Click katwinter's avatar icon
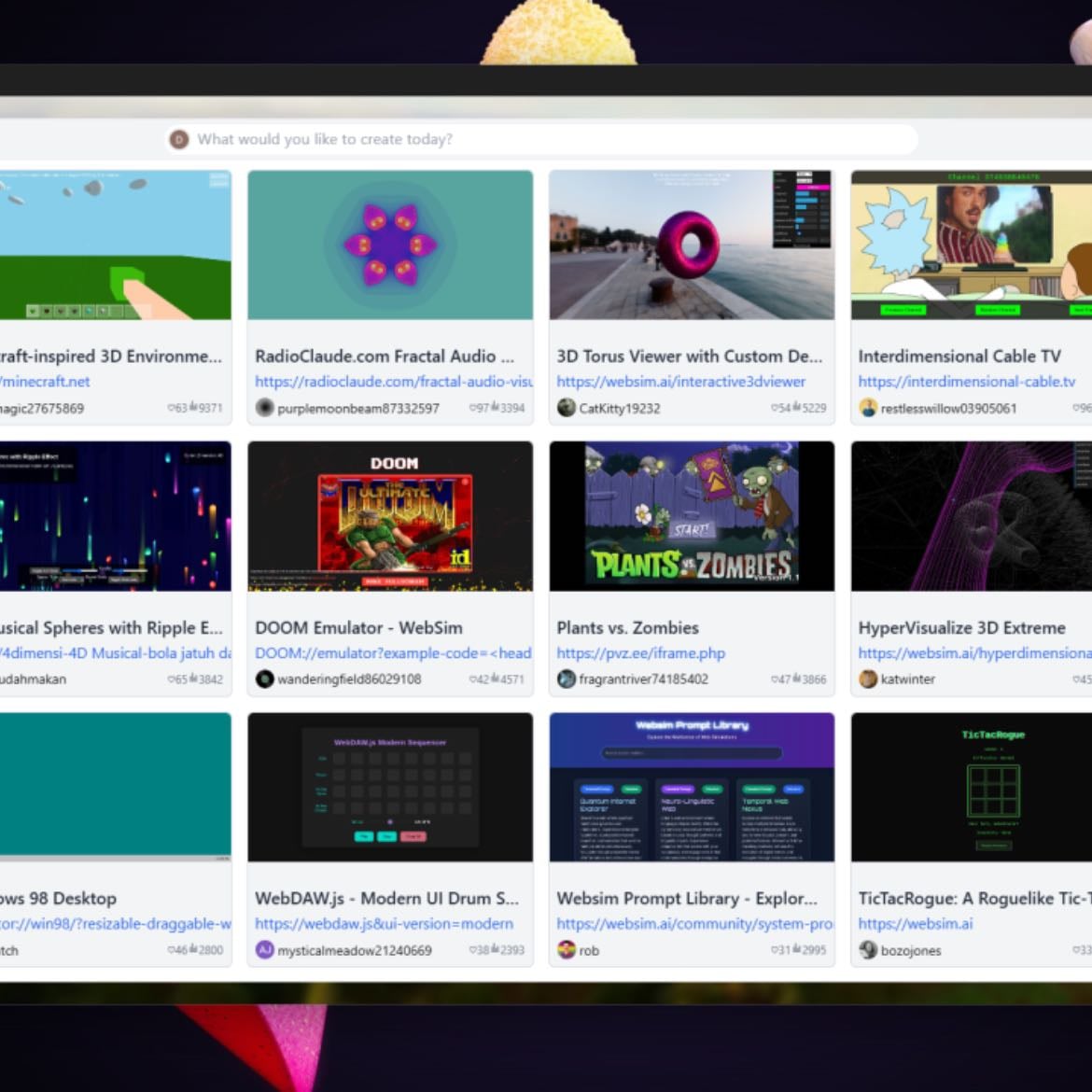The image size is (1092, 1092). (868, 679)
